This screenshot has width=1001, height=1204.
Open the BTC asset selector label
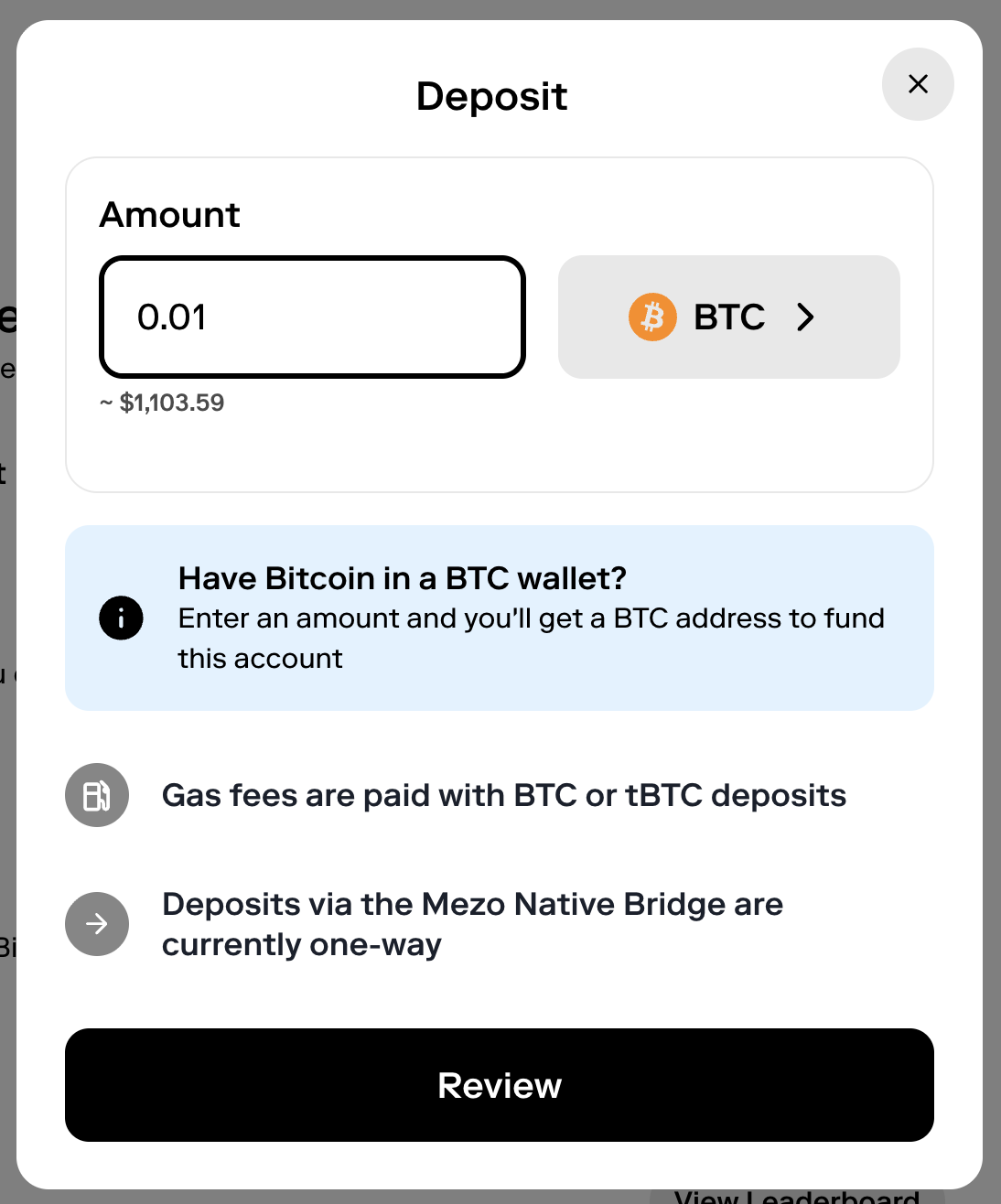coord(729,317)
